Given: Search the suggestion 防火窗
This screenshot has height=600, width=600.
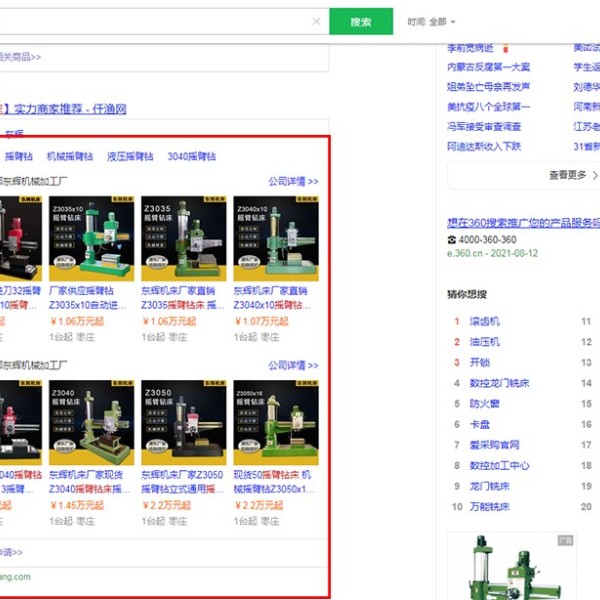Looking at the screenshot, I should [485, 404].
